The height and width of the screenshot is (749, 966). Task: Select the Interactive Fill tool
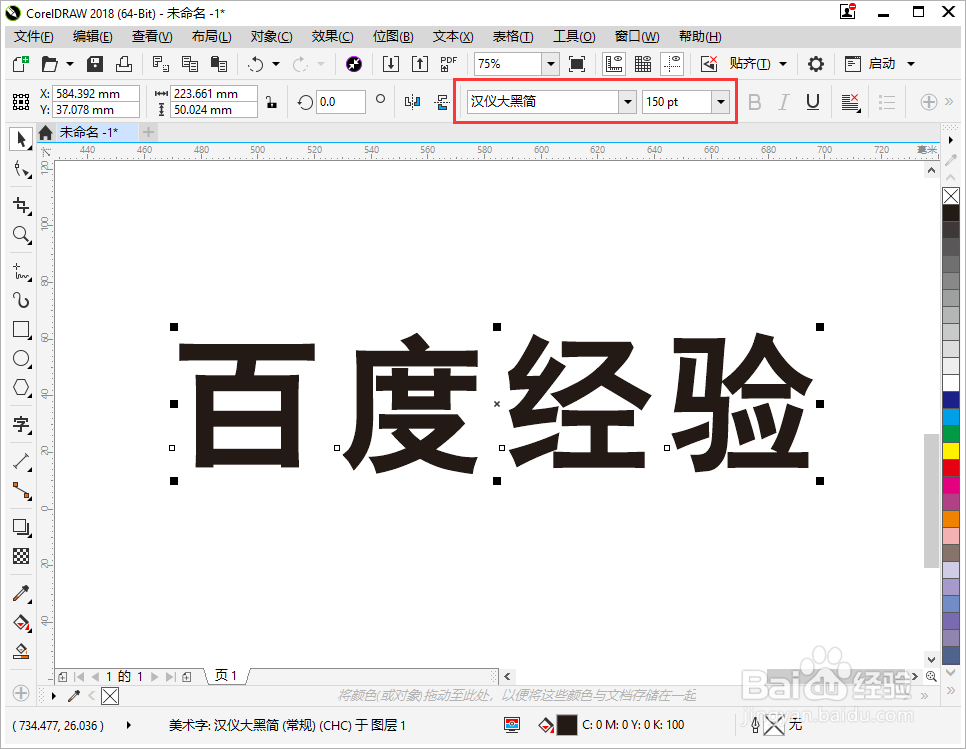tap(22, 622)
